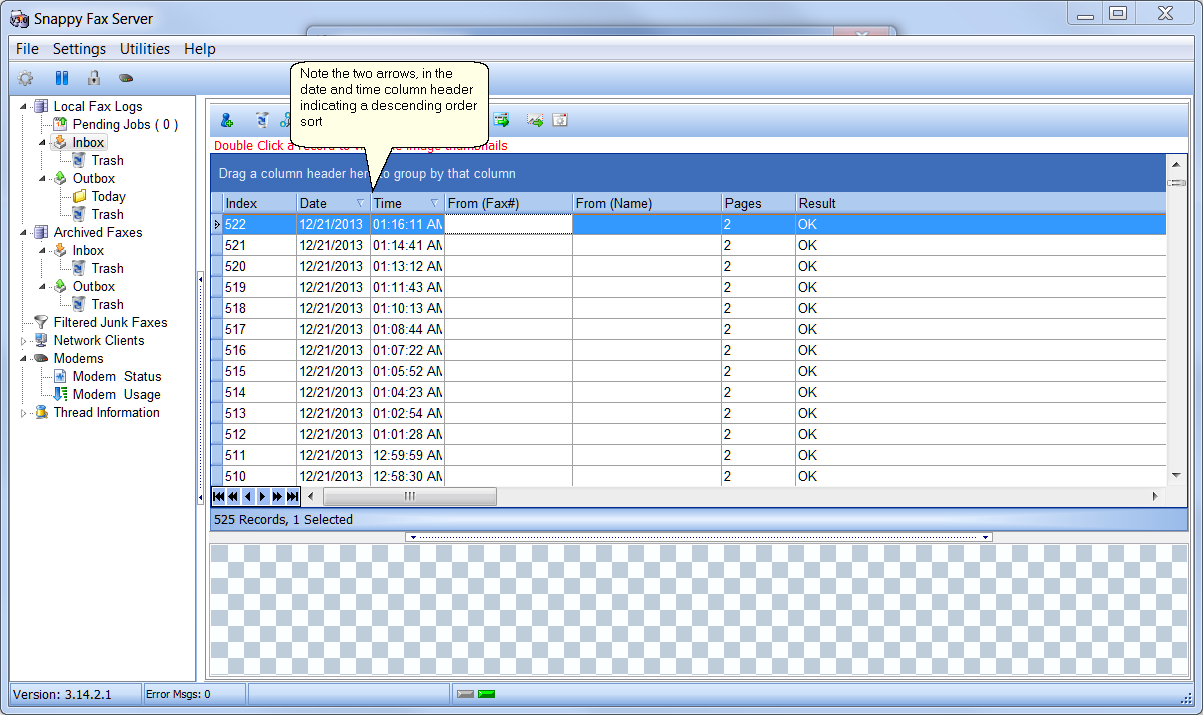Viewport: 1203px width, 715px height.
Task: Go to next page navigator button
Action: click(x=278, y=496)
